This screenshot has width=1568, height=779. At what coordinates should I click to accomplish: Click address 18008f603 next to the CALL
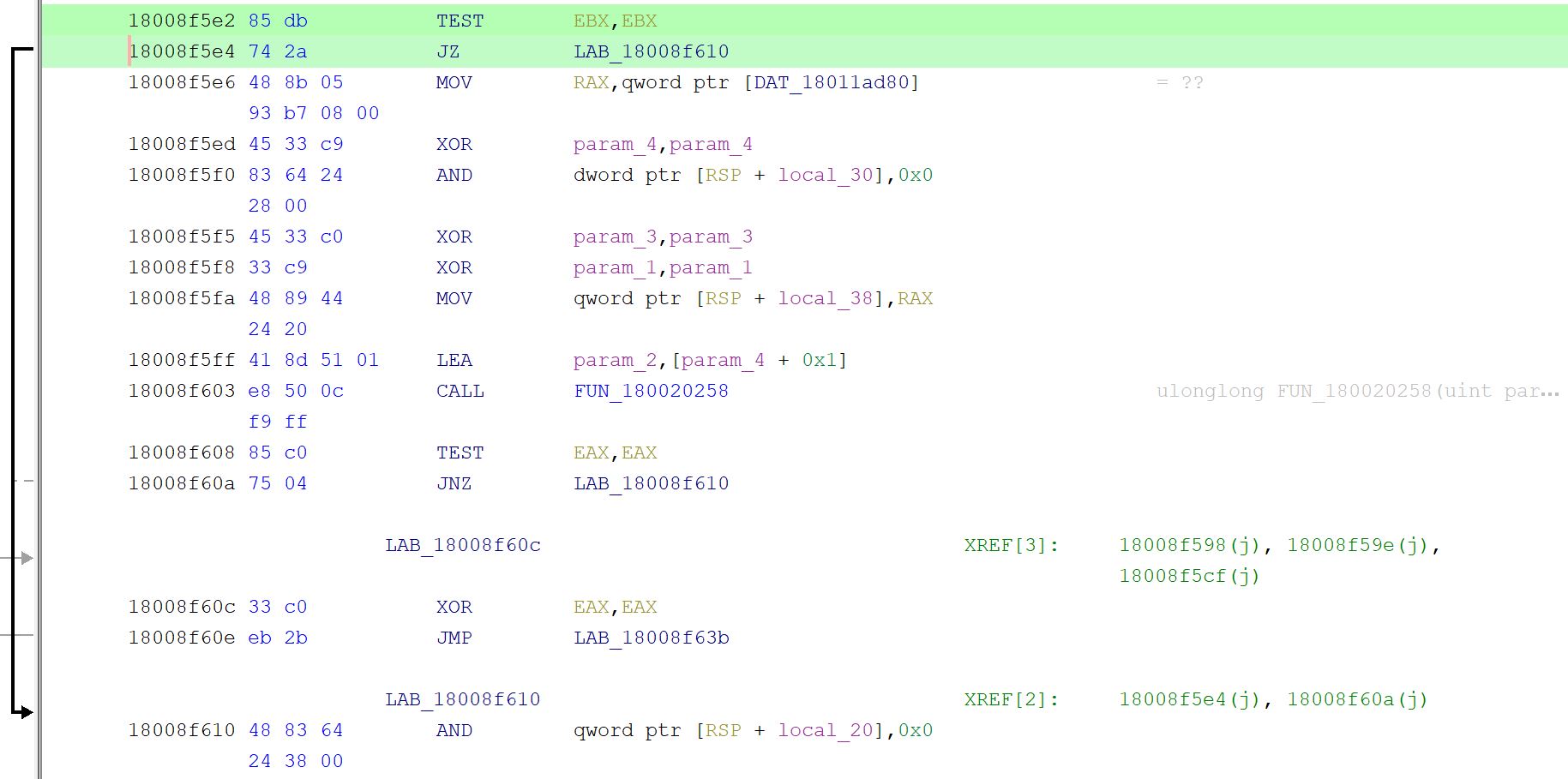(x=181, y=391)
